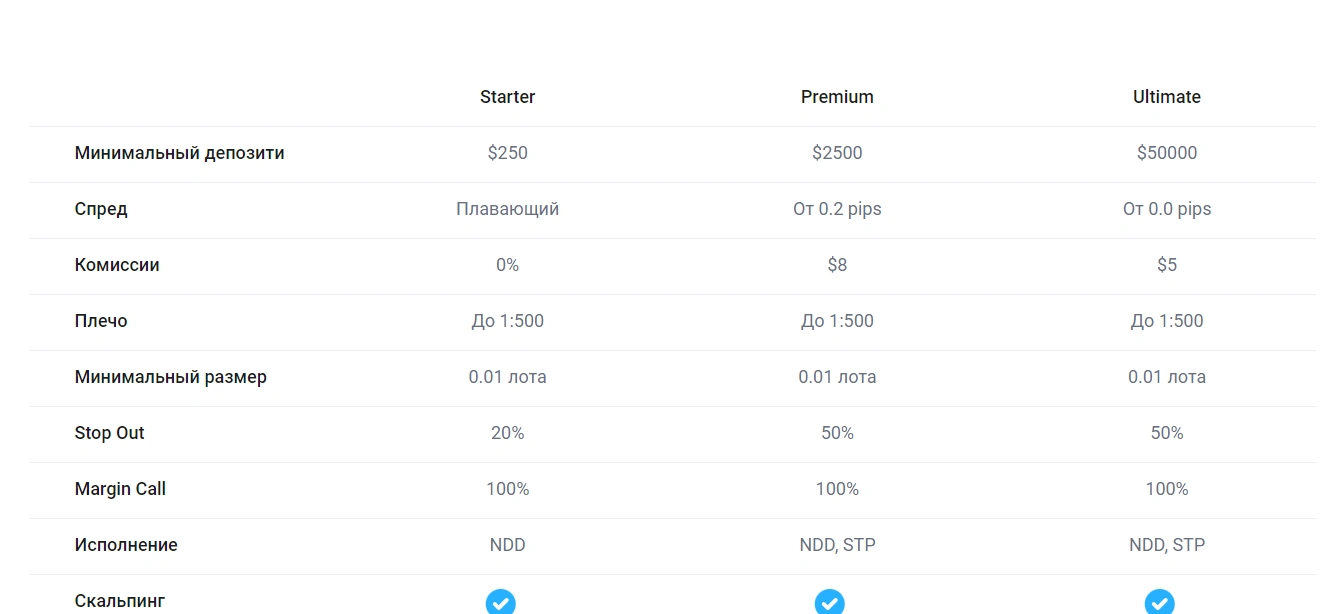
Task: Click the $50000 Ultimate deposit value
Action: (x=1167, y=153)
